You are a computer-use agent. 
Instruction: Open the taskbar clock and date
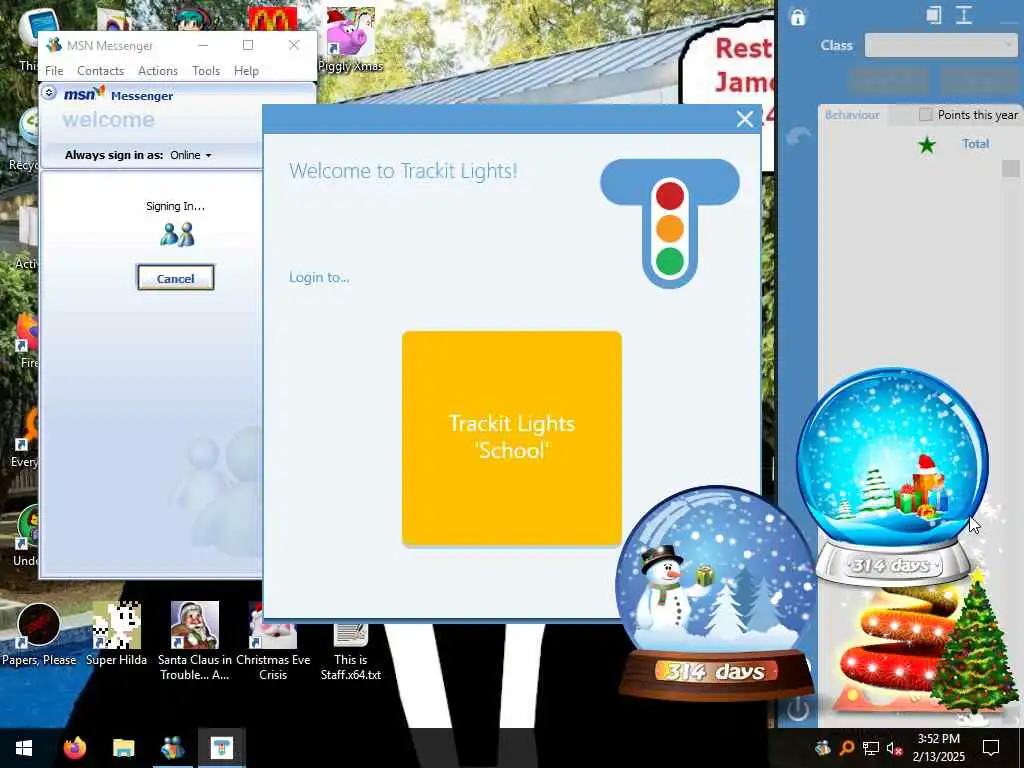pyautogui.click(x=938, y=748)
